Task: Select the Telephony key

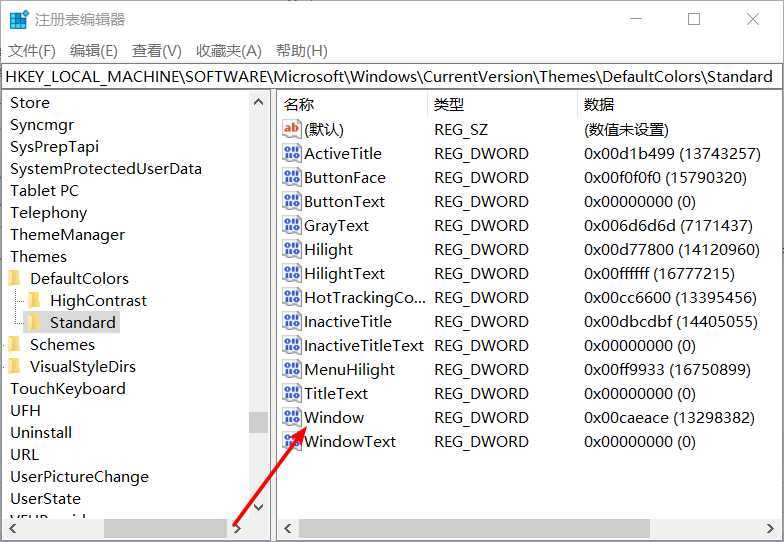Action: click(48, 212)
